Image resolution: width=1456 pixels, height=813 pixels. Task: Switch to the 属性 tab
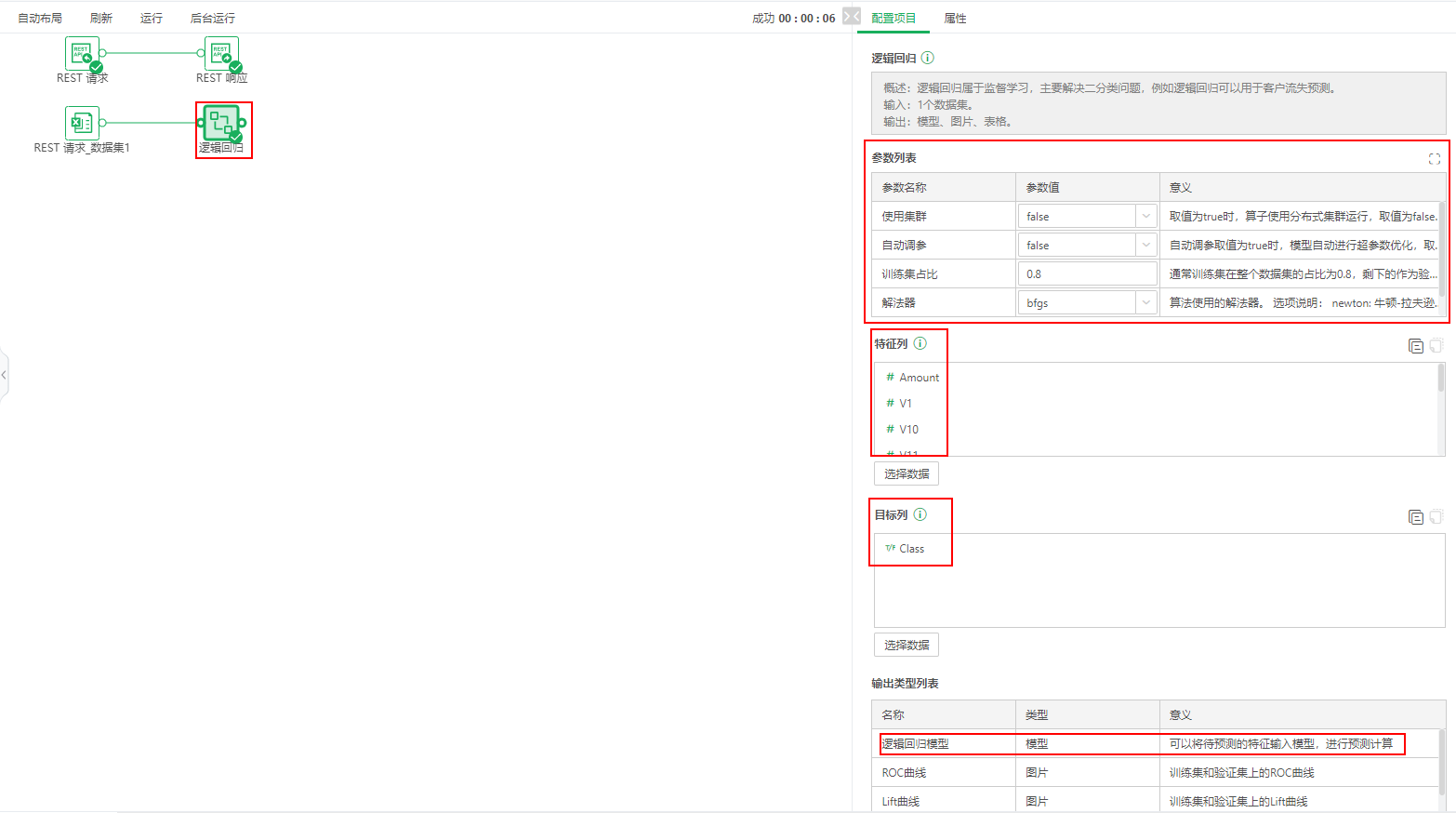click(957, 17)
